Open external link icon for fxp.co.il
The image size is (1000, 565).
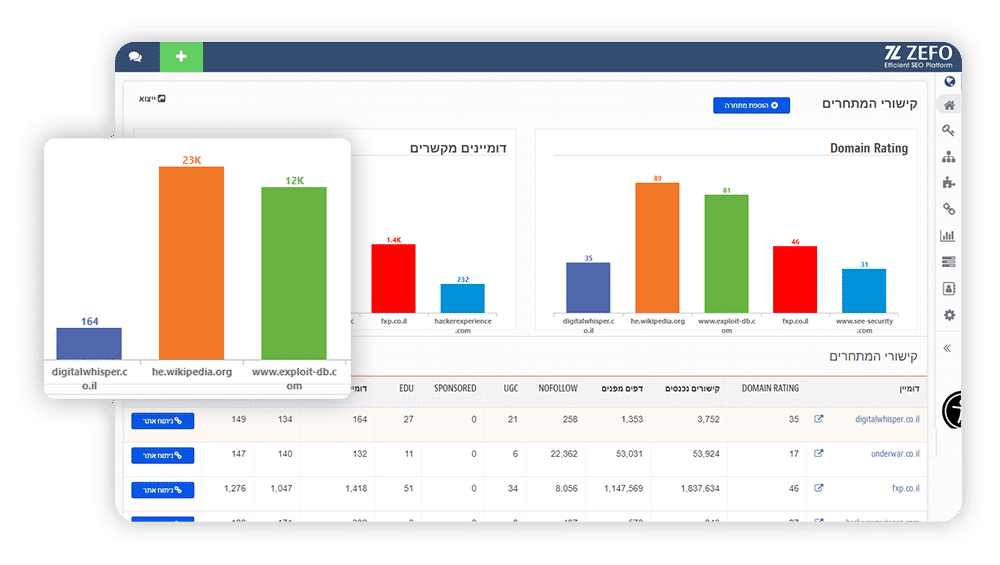tap(819, 488)
